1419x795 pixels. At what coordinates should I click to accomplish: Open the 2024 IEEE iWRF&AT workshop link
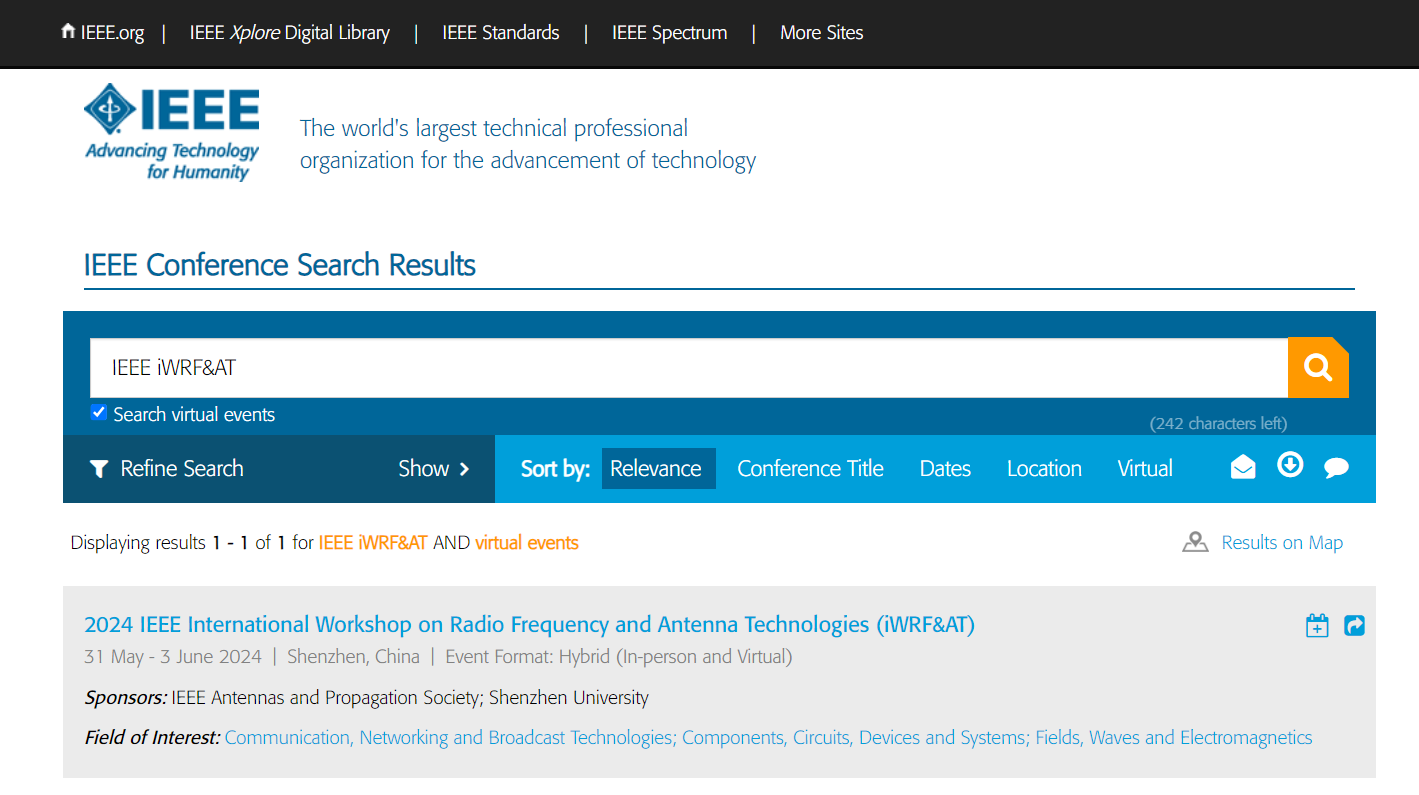[x=529, y=625]
